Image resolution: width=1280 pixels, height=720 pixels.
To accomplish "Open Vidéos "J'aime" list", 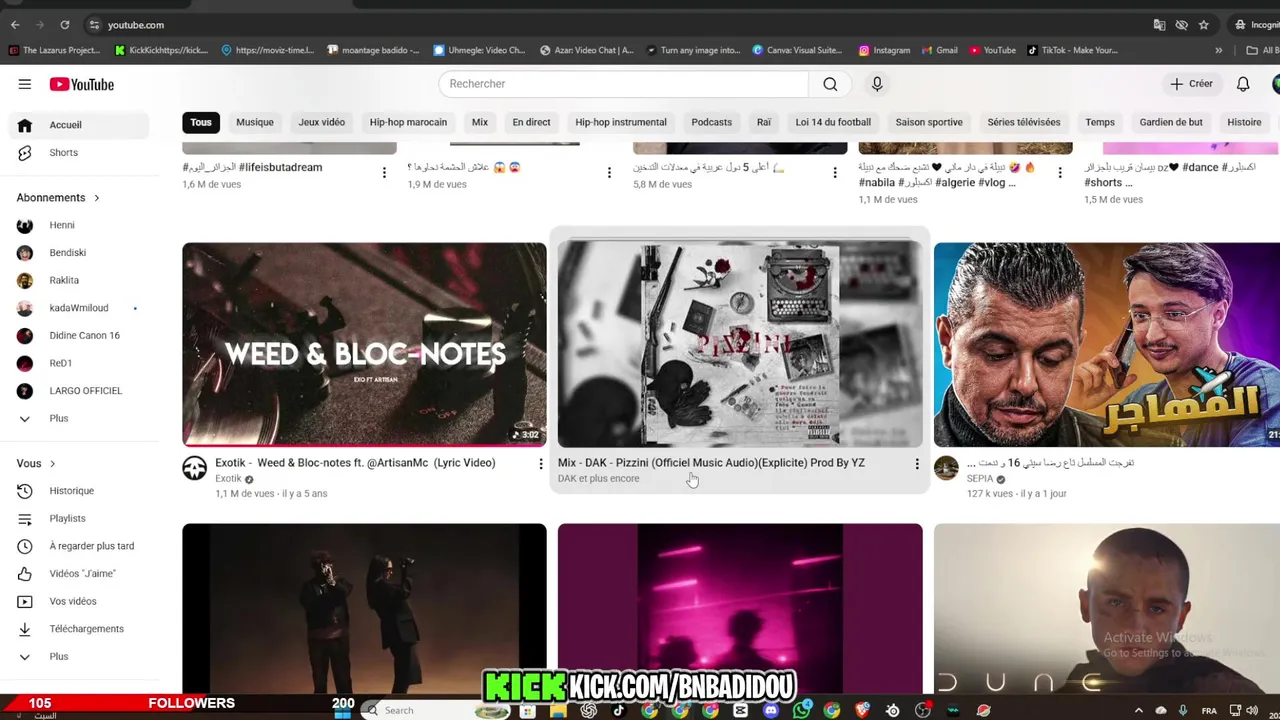I will (79, 574).
